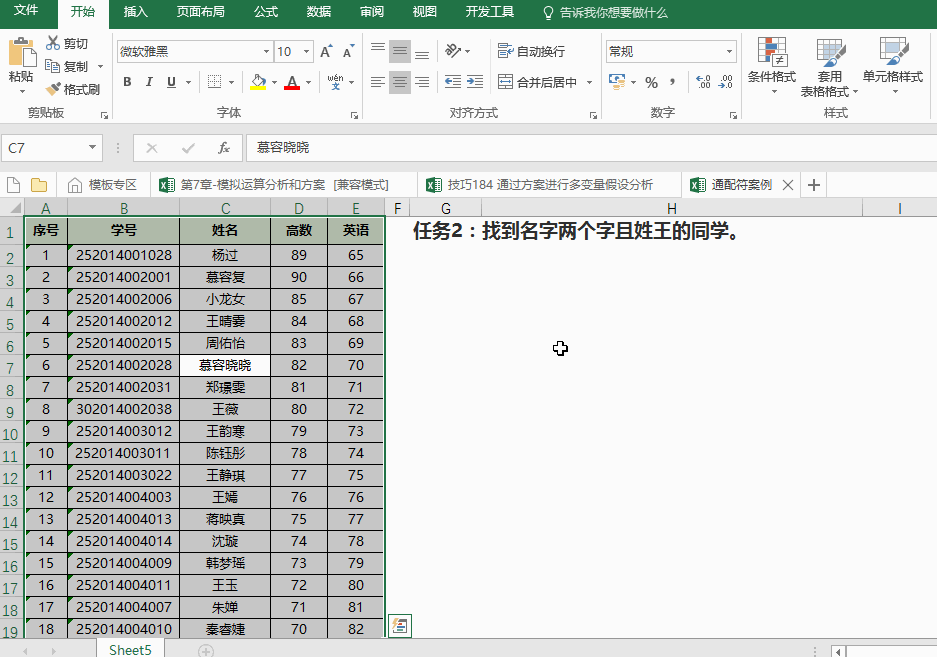937x657 pixels.
Task: Select cell containing 王薇
Action: [225, 409]
